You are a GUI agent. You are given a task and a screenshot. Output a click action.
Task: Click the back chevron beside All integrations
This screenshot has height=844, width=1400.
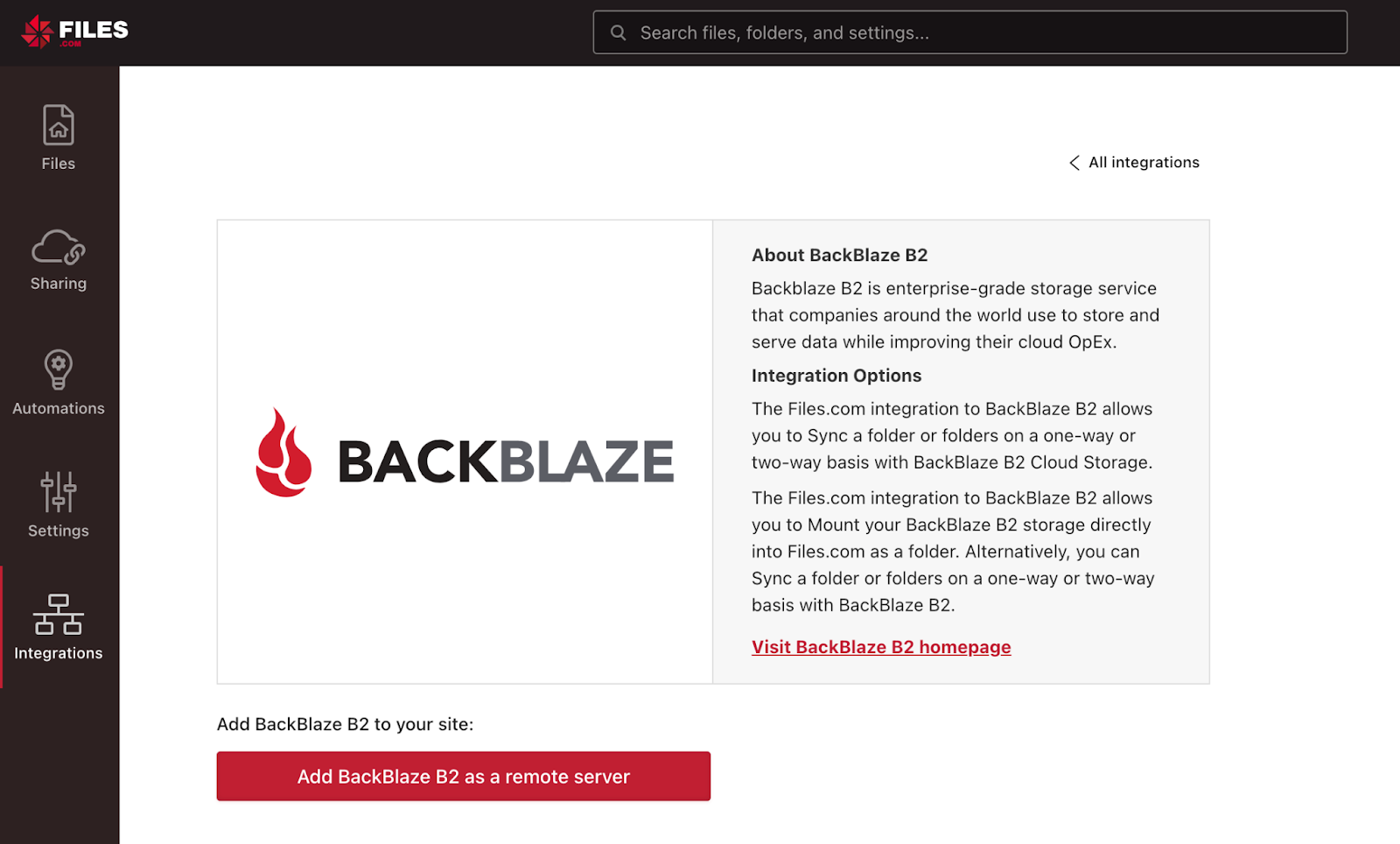[1074, 163]
